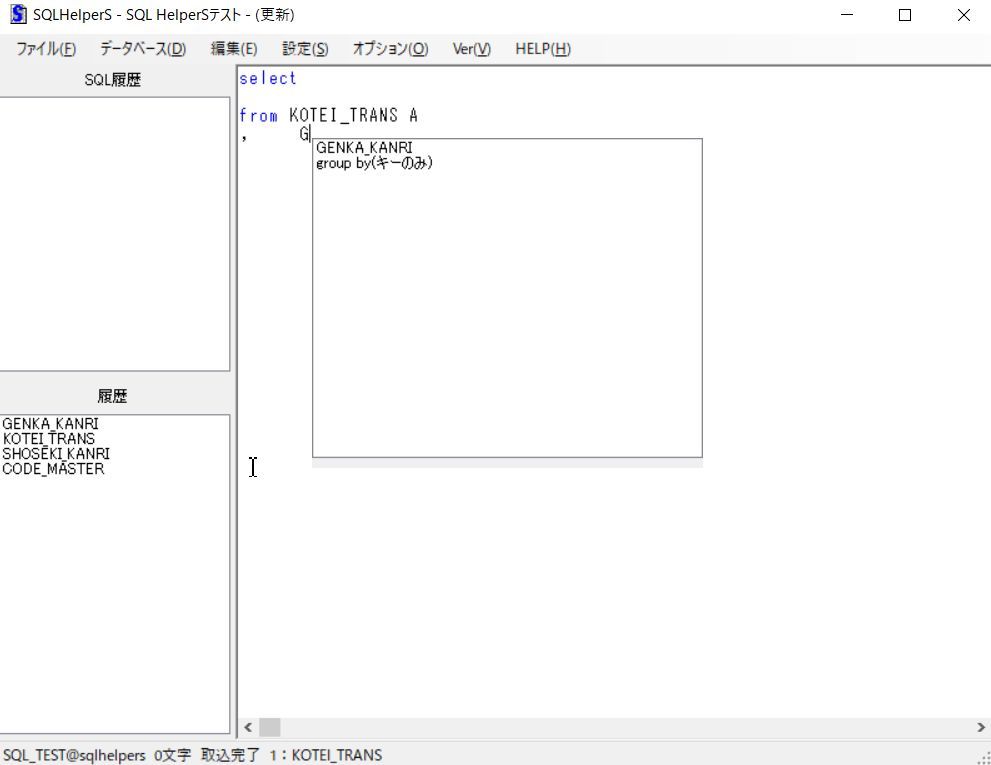991x765 pixels.
Task: Open the Ver(V) menu
Action: (x=471, y=49)
